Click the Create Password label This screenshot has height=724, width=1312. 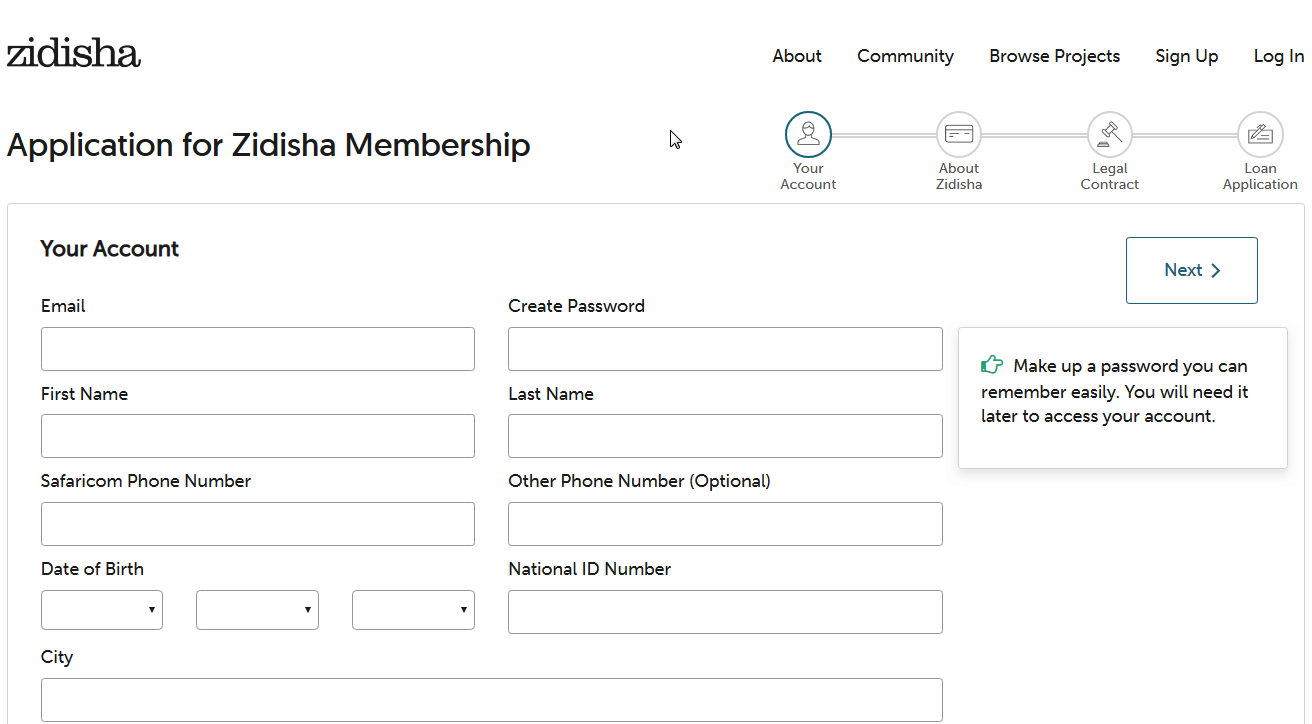576,306
